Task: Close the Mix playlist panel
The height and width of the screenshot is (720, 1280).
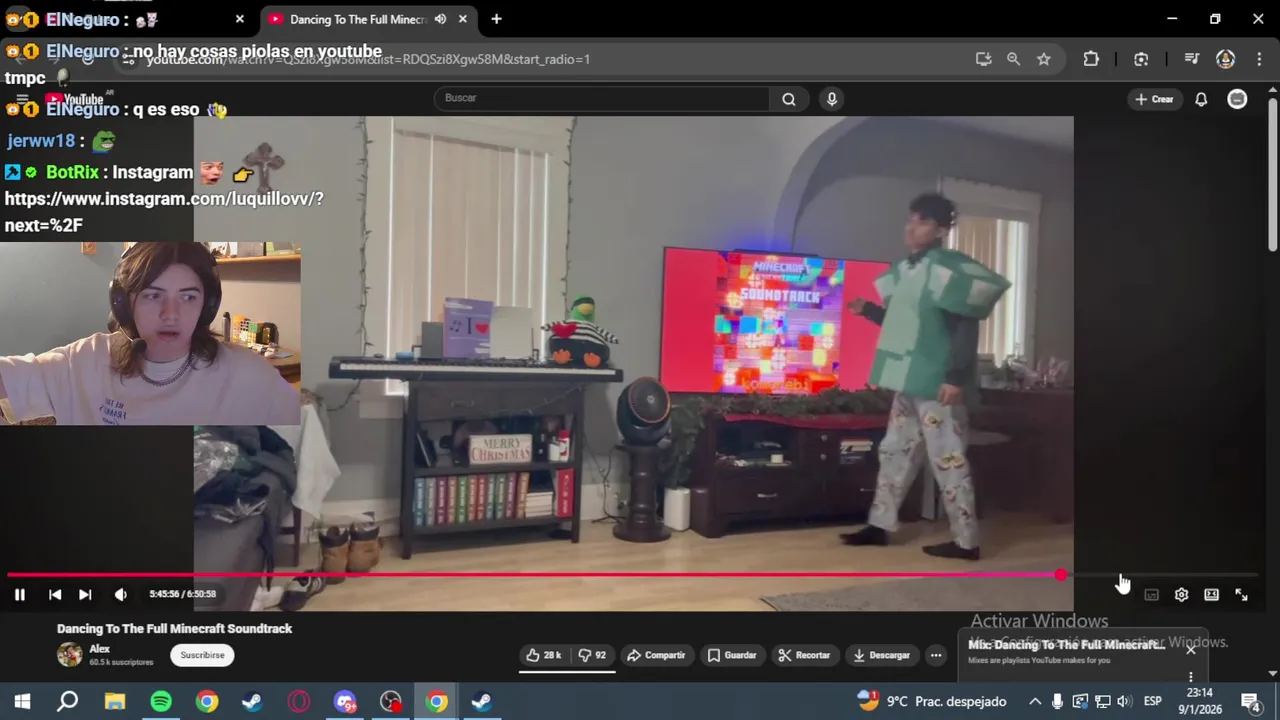Action: coord(1191,649)
